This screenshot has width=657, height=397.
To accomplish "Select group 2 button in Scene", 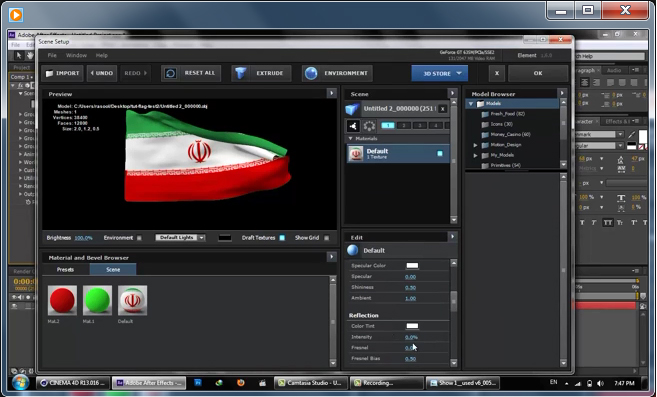I will [x=404, y=125].
